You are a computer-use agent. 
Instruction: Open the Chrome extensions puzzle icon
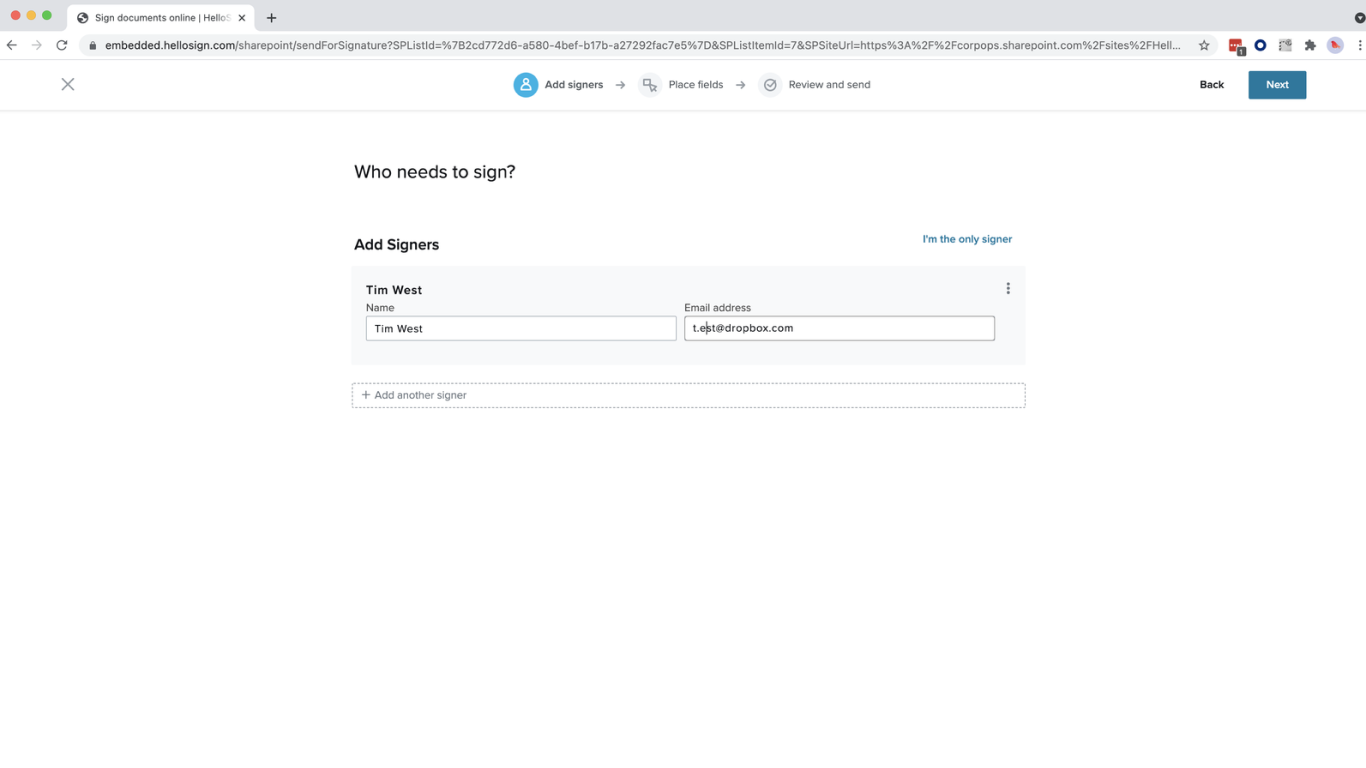point(1310,45)
